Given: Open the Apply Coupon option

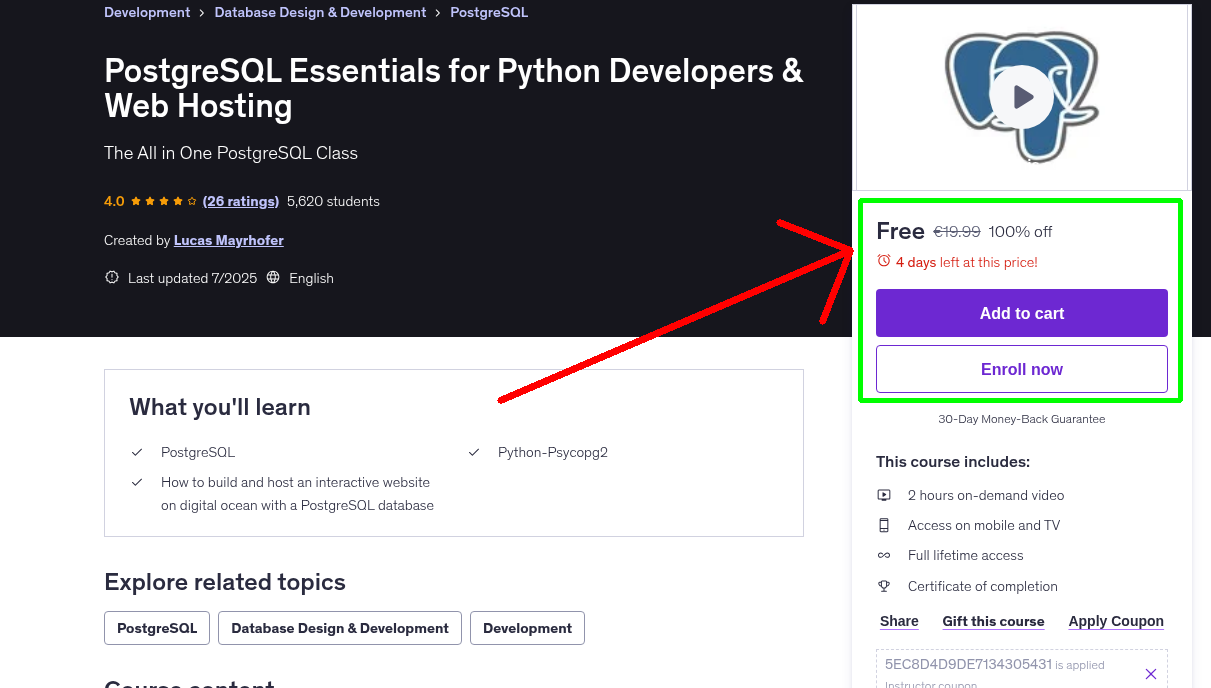Looking at the screenshot, I should [x=1115, y=621].
